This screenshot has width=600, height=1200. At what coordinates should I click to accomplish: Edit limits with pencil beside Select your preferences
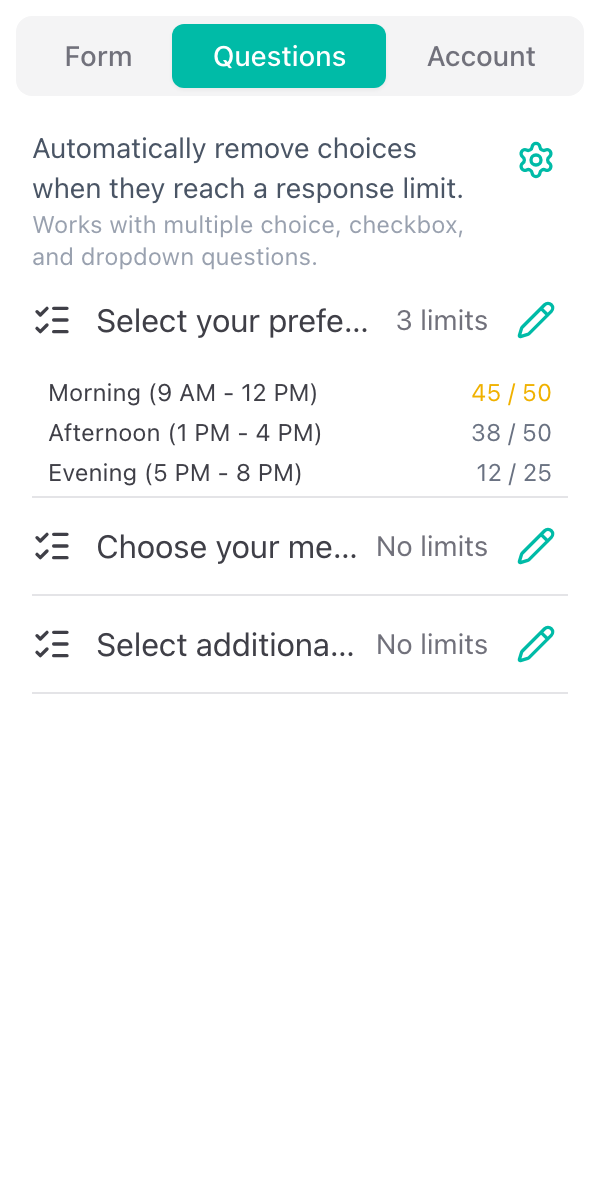click(x=536, y=320)
